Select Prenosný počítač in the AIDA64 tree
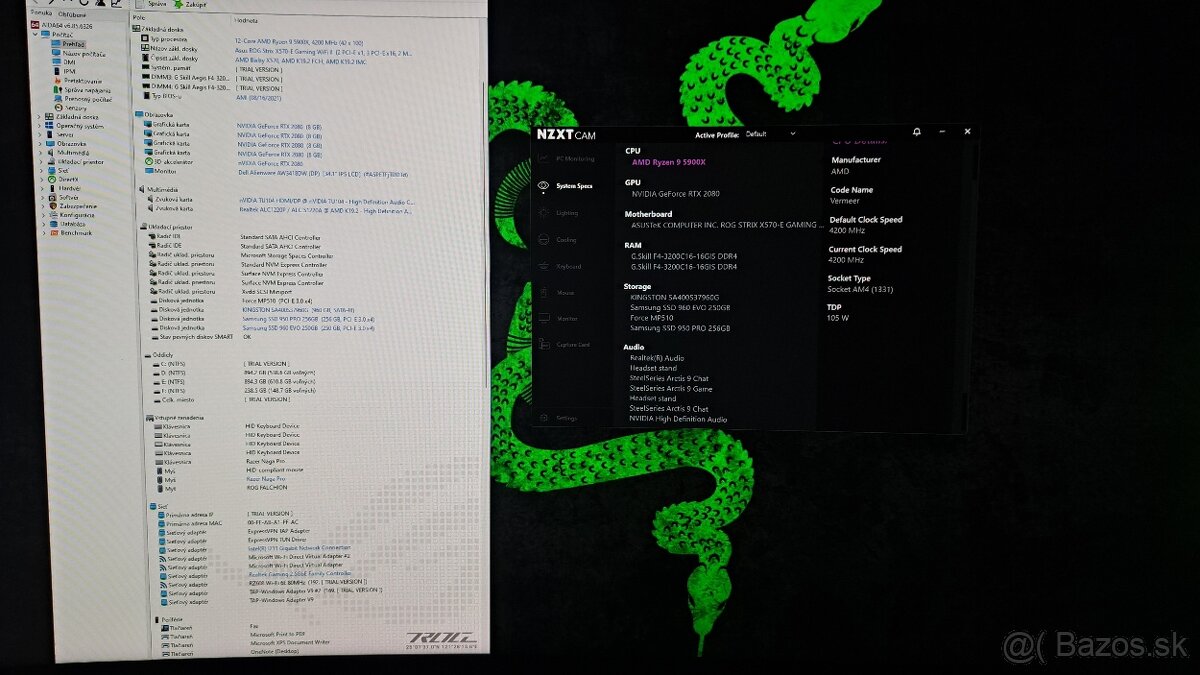Image resolution: width=1200 pixels, height=675 pixels. pos(81,98)
